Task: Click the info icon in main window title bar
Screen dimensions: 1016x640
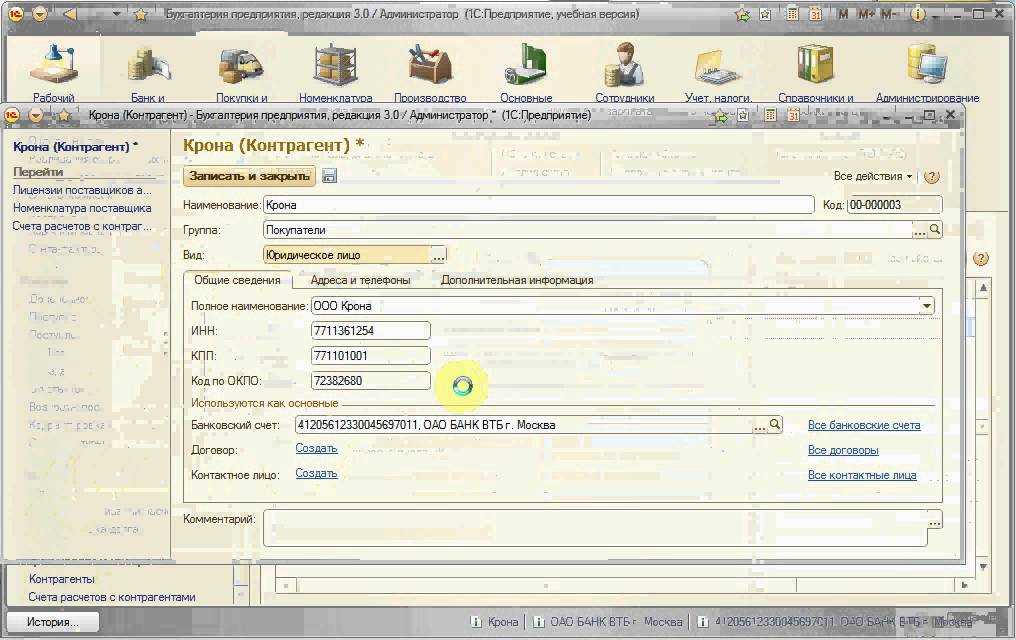Action: [x=917, y=14]
